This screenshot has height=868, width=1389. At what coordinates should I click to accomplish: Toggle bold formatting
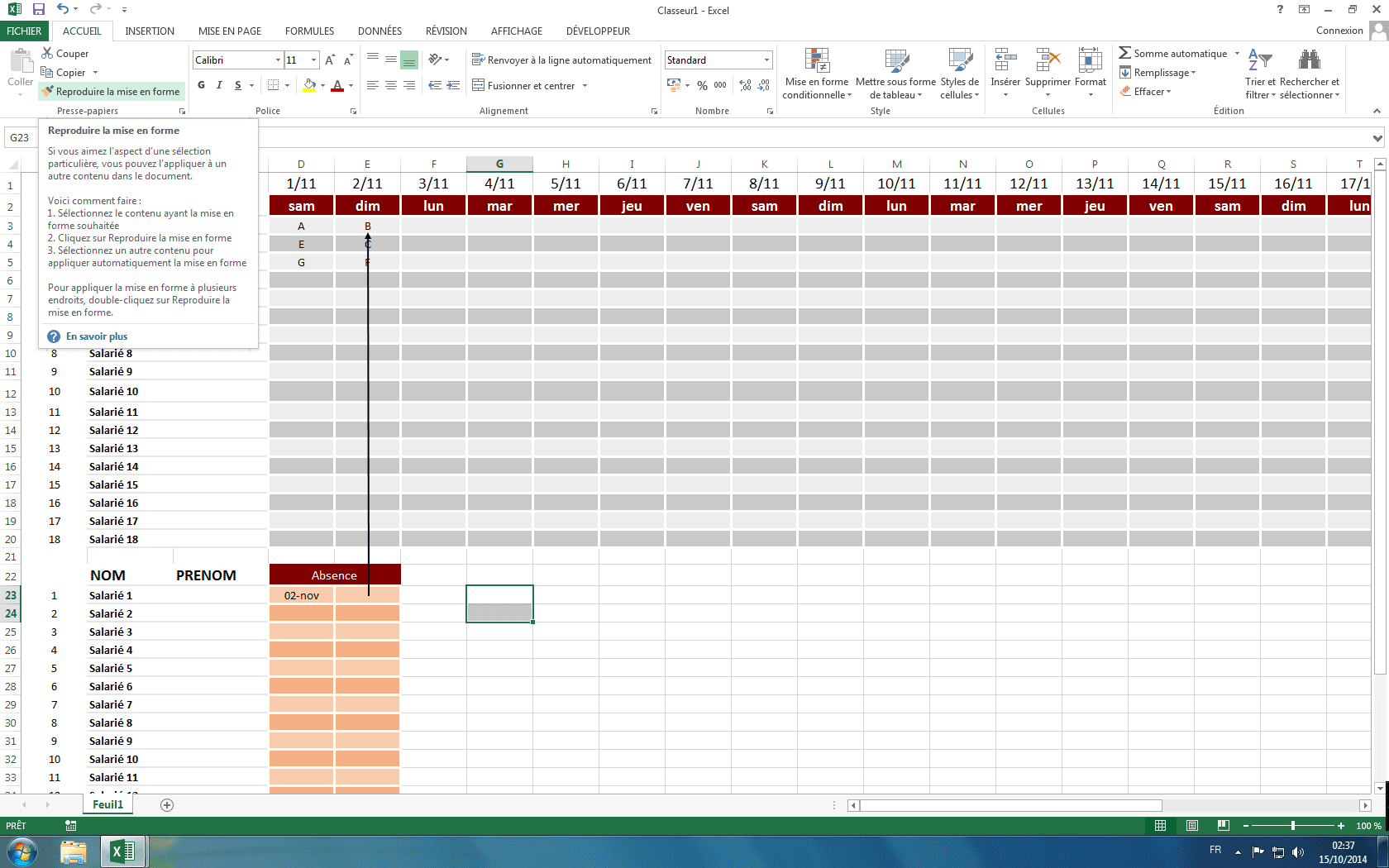pos(201,85)
